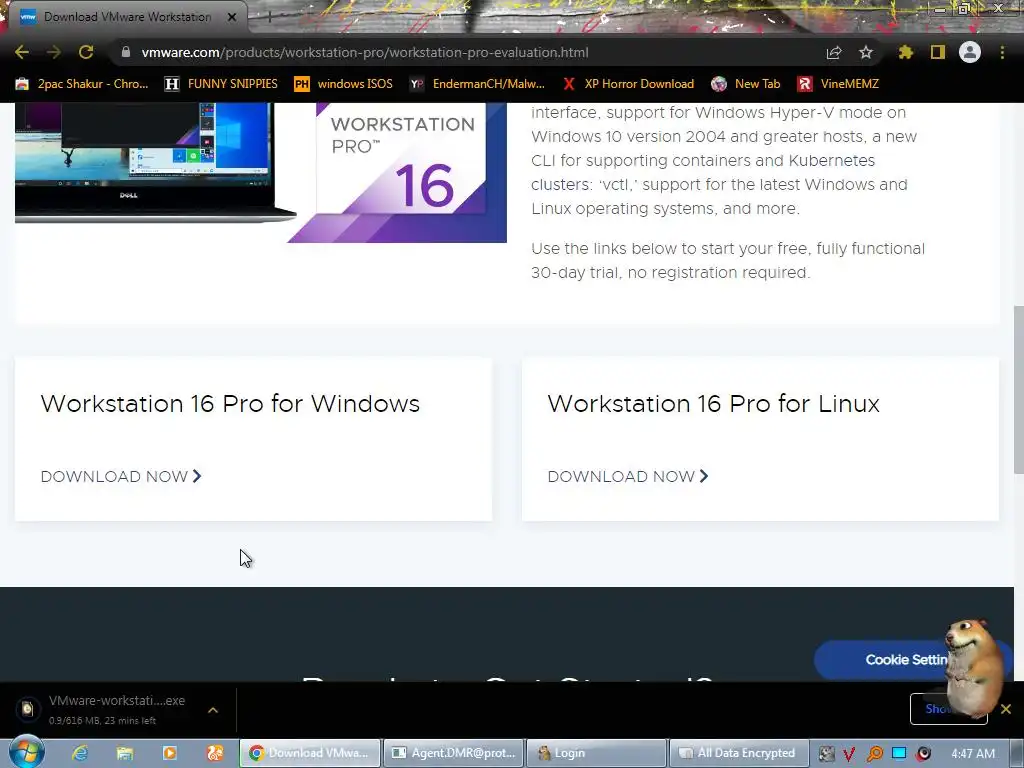Close the Download VMware Workstation tab

(232, 17)
